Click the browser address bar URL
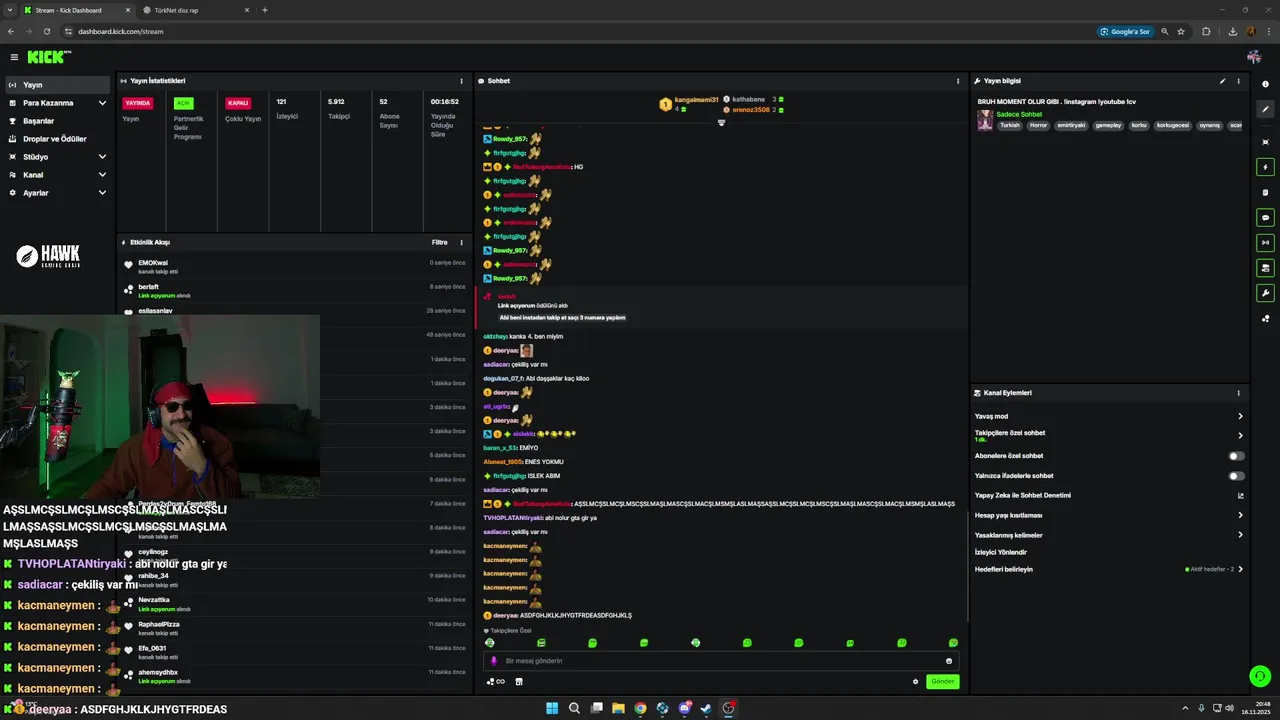Image resolution: width=1280 pixels, height=720 pixels. 121,31
